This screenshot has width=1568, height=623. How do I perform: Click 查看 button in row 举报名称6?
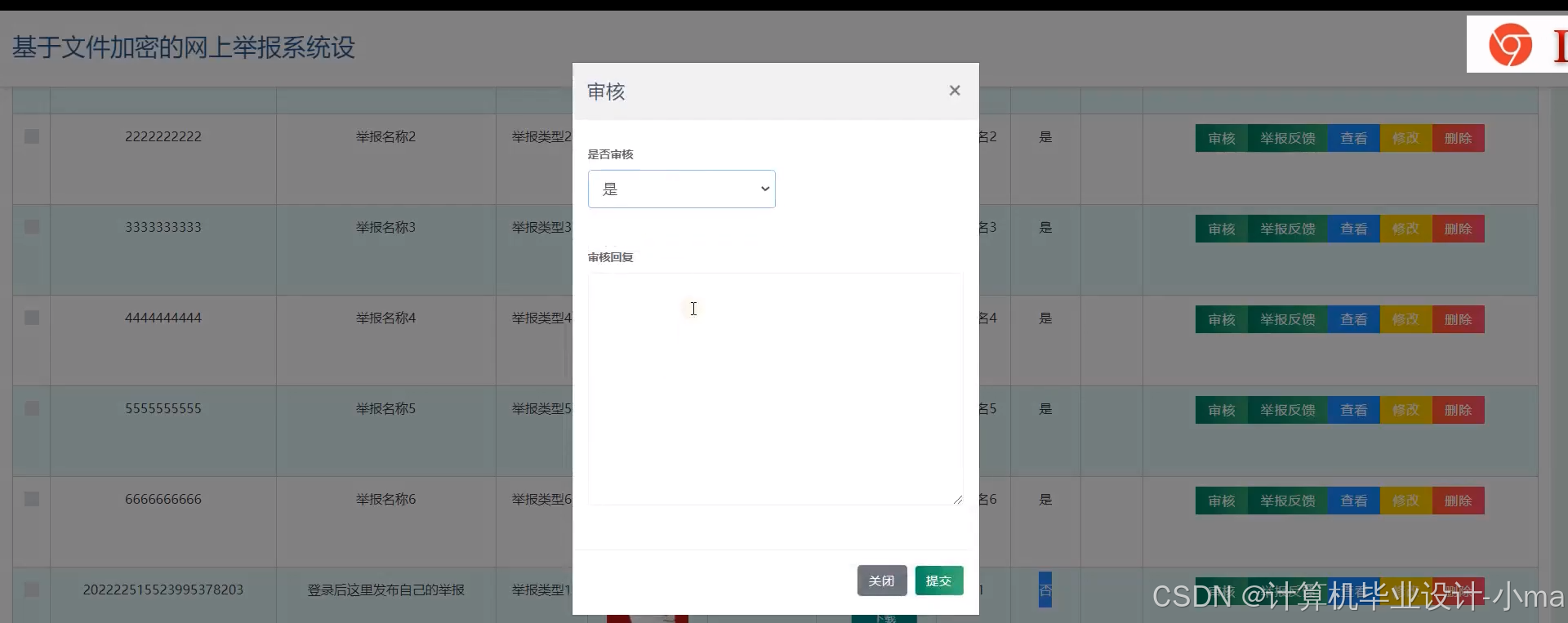[1354, 501]
